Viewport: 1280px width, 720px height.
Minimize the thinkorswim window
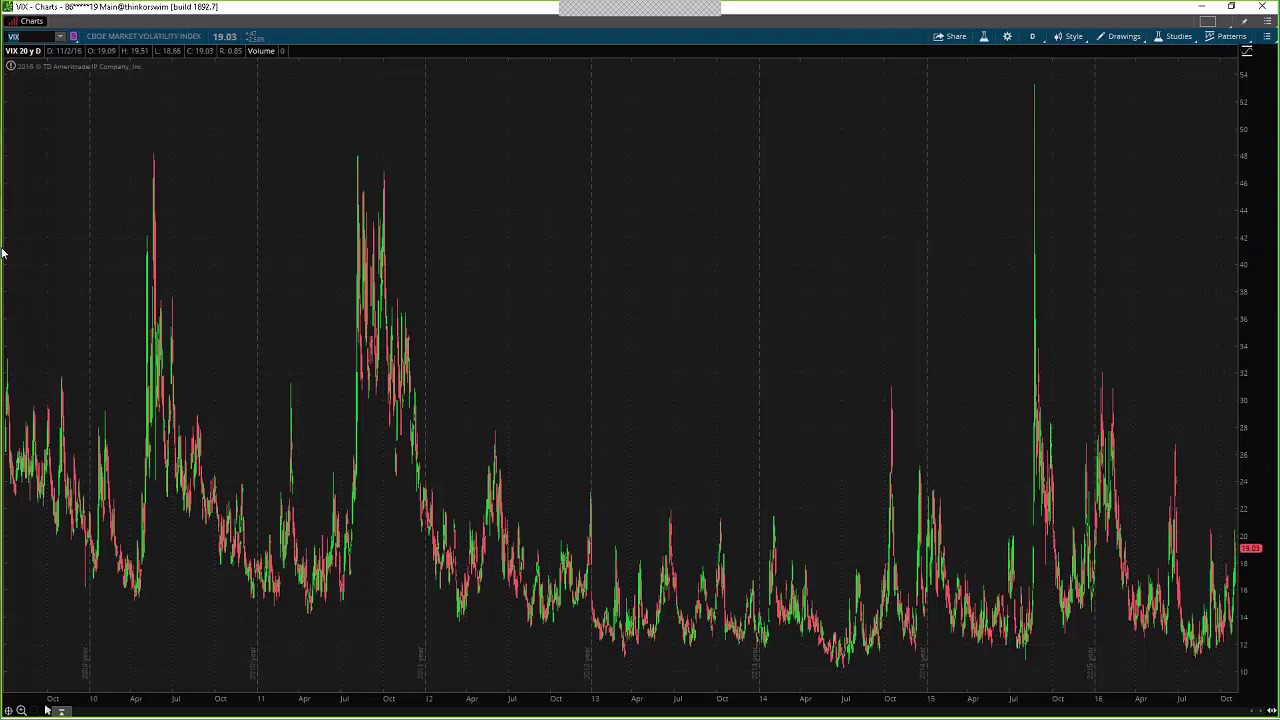tap(1201, 6)
